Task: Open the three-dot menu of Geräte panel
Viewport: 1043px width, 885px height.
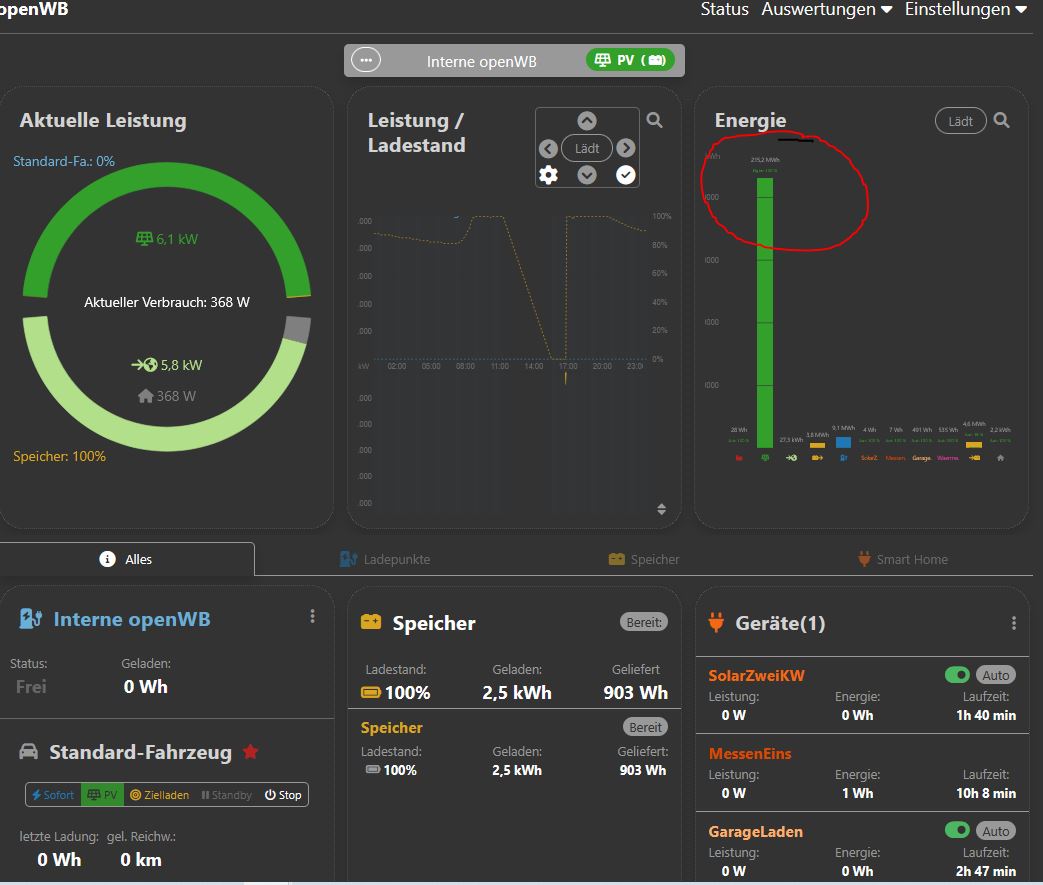Action: click(1014, 623)
